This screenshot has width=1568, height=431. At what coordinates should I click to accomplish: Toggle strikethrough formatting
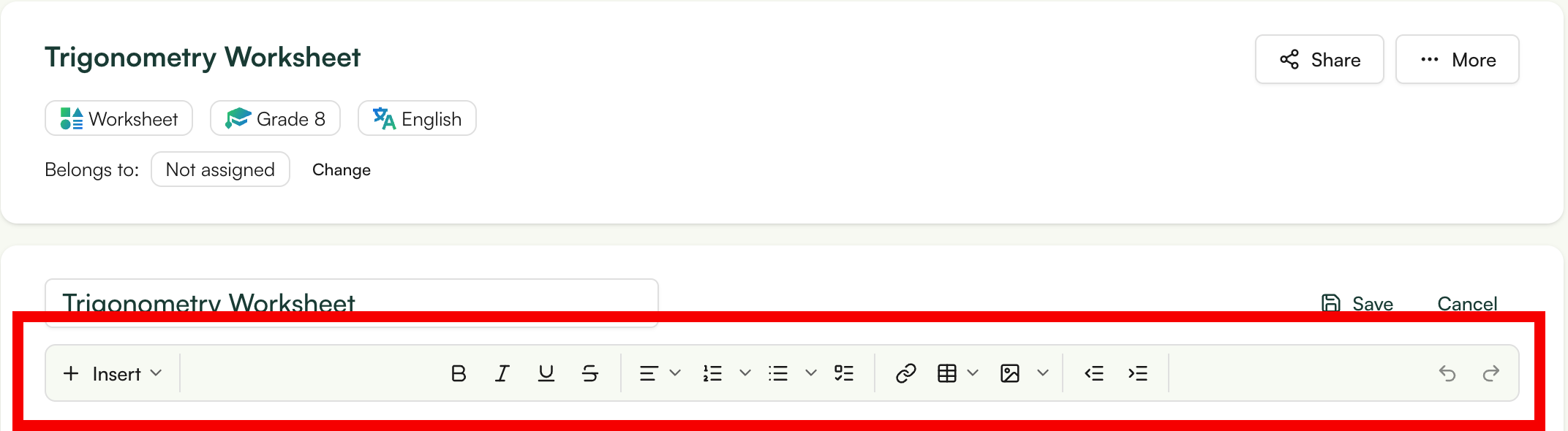[589, 373]
